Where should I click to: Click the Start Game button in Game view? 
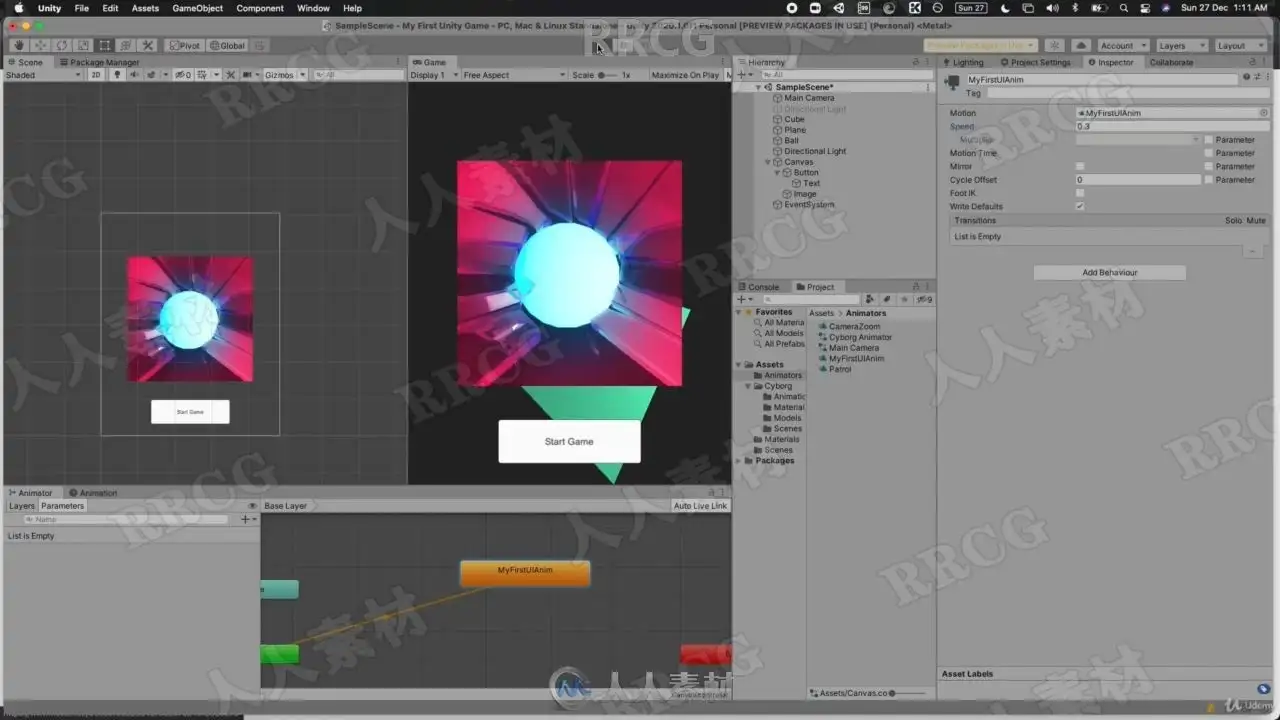569,441
